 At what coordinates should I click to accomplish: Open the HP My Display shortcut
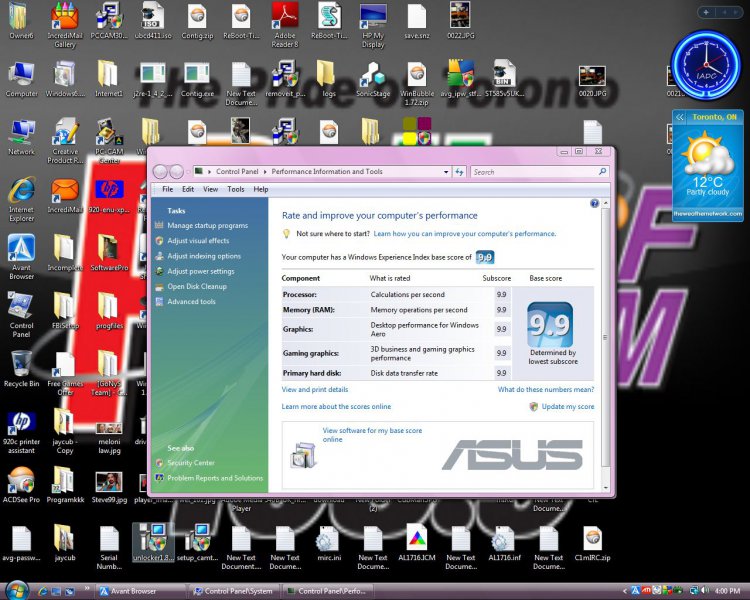[373, 25]
